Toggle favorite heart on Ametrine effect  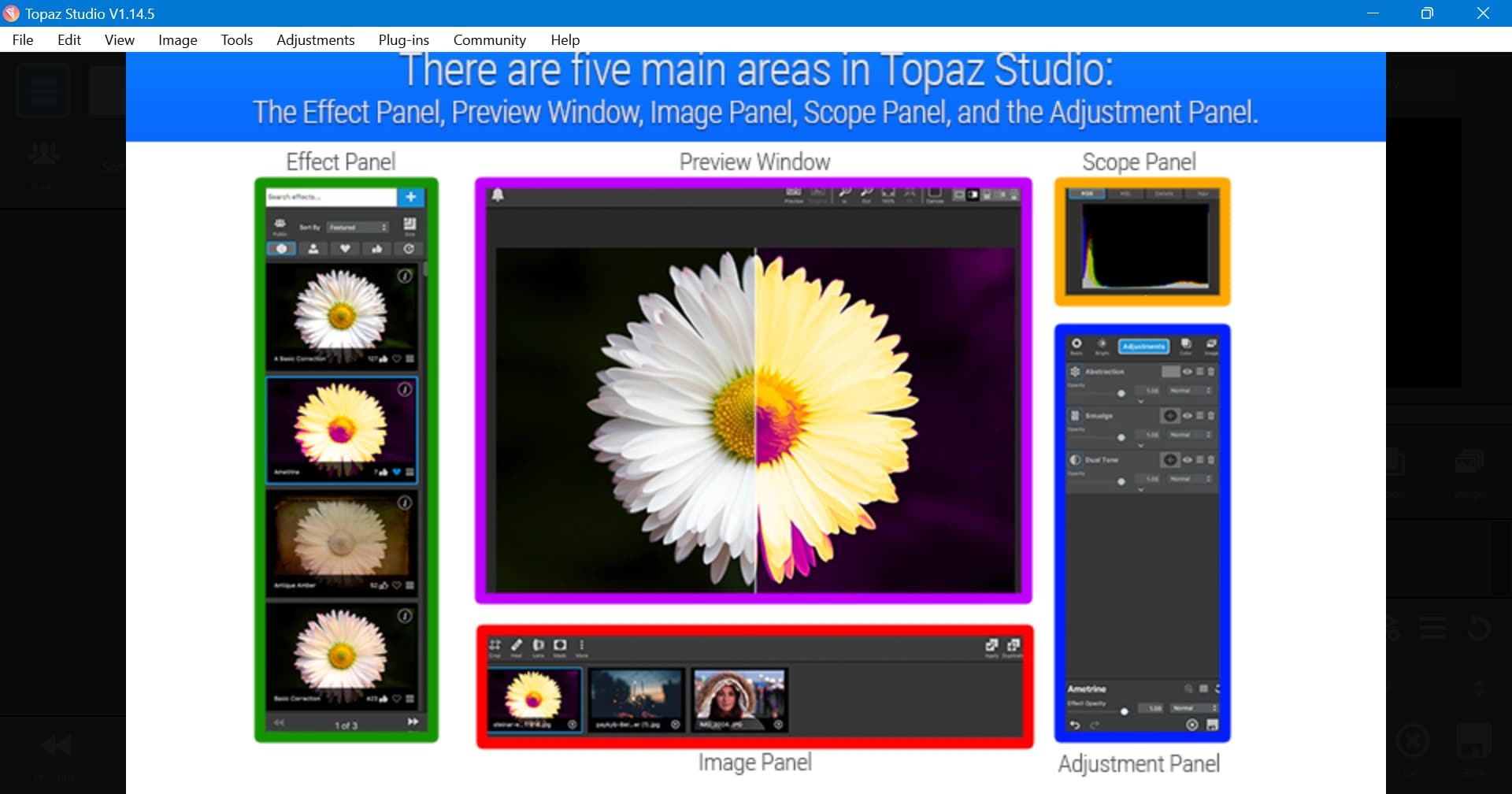(x=397, y=473)
